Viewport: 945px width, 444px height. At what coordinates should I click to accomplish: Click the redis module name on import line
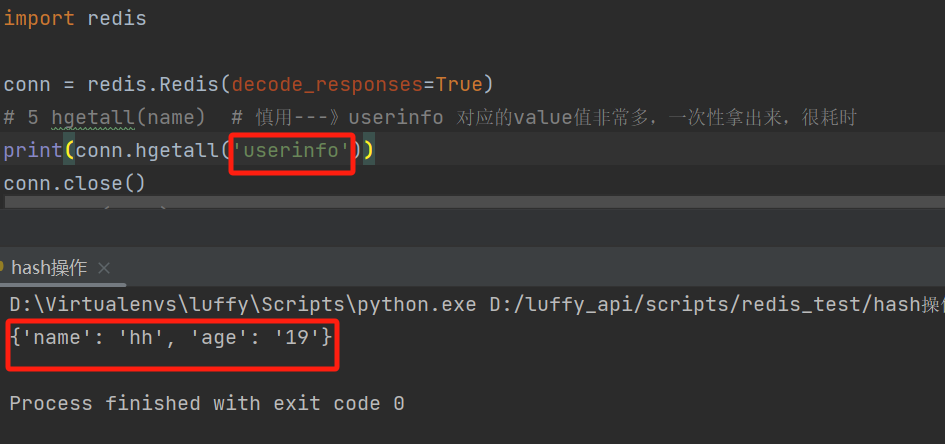(116, 19)
